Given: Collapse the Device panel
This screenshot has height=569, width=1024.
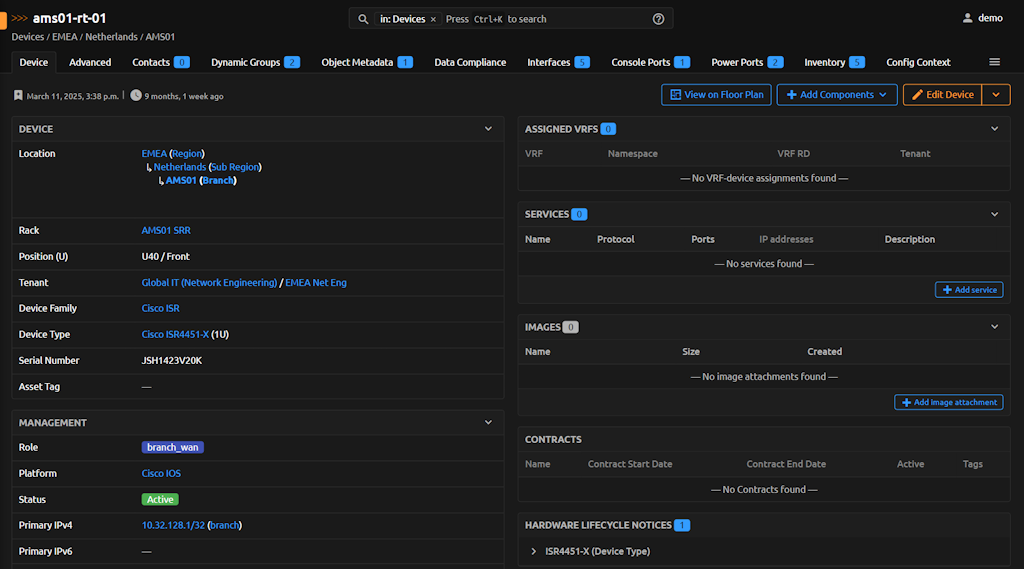Looking at the screenshot, I should 488,129.
